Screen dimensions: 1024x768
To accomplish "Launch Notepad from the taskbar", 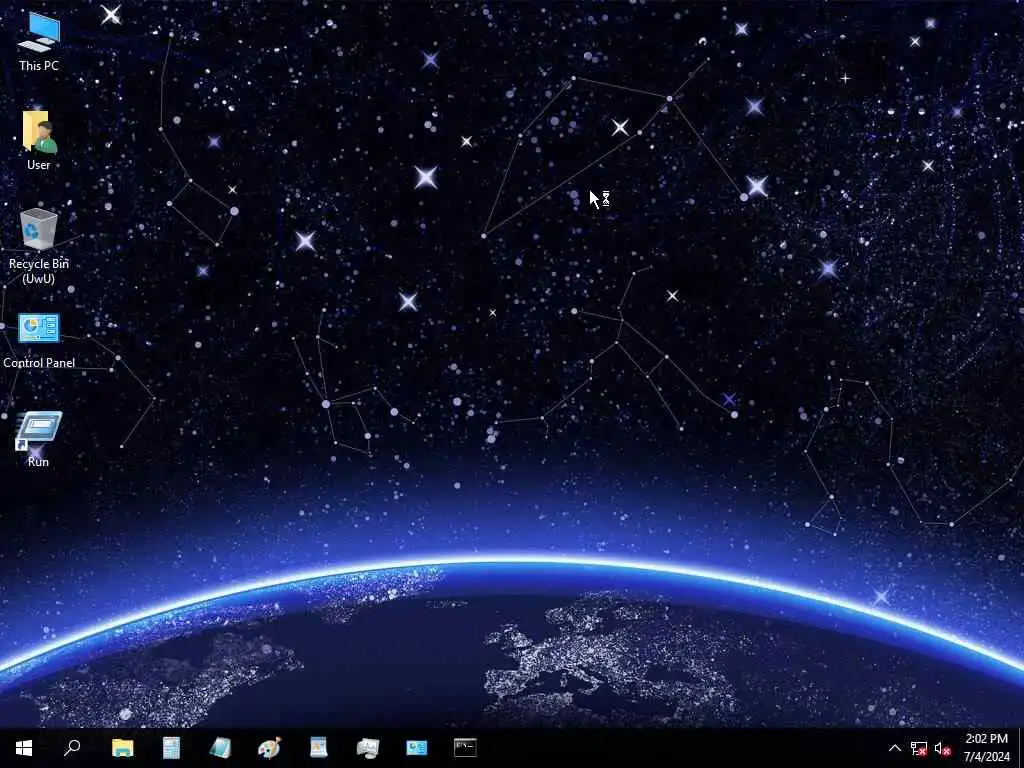I will point(220,748).
